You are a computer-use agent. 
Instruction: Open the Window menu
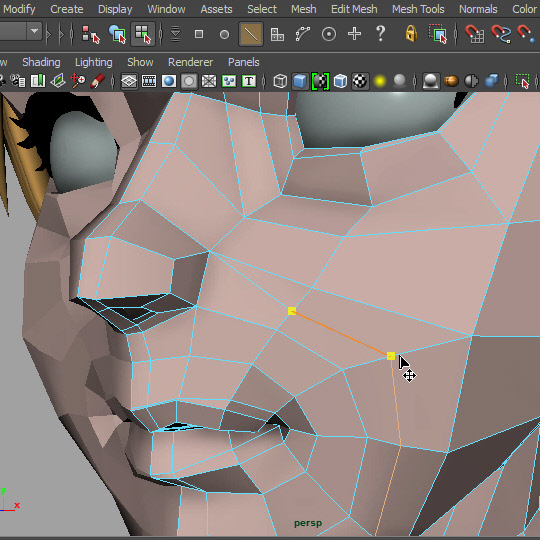[x=166, y=9]
